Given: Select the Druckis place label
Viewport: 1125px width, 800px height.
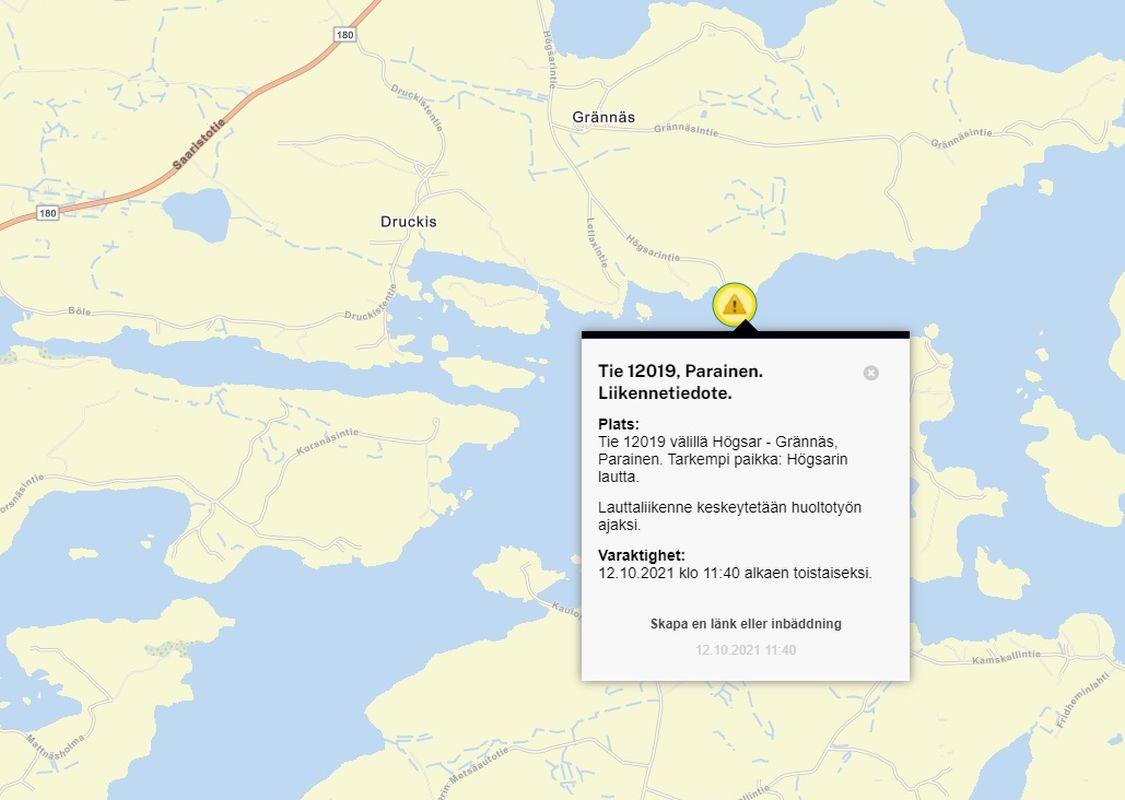Looking at the screenshot, I should pos(408,222).
